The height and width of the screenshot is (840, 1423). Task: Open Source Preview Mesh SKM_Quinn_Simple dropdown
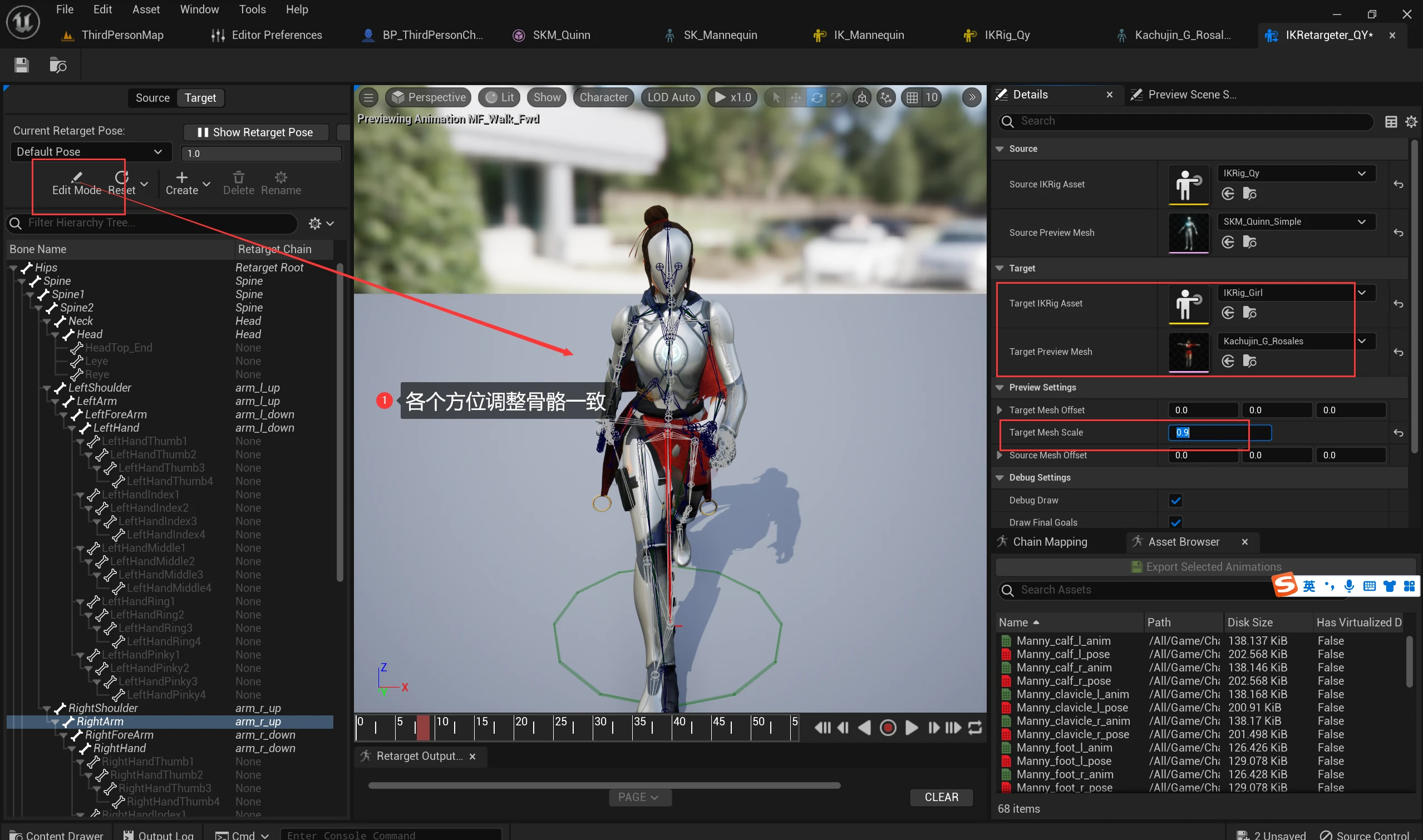pyautogui.click(x=1296, y=221)
